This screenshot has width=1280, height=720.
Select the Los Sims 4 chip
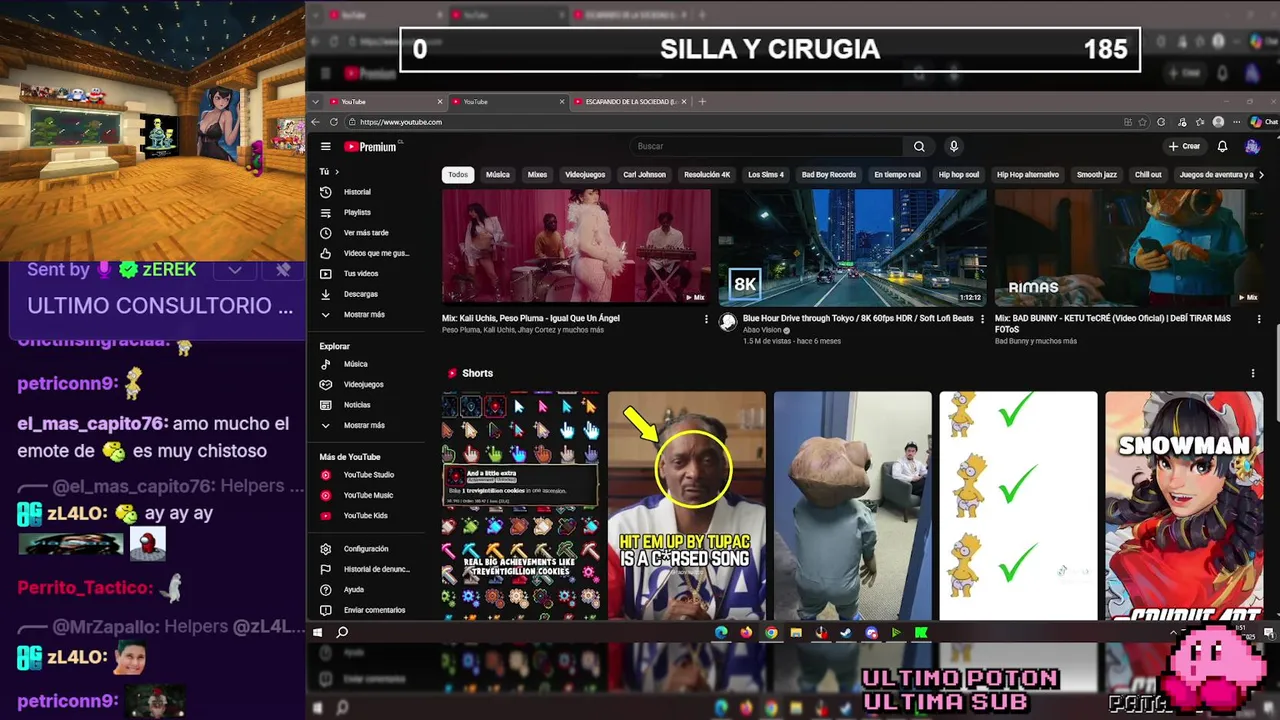pos(766,175)
